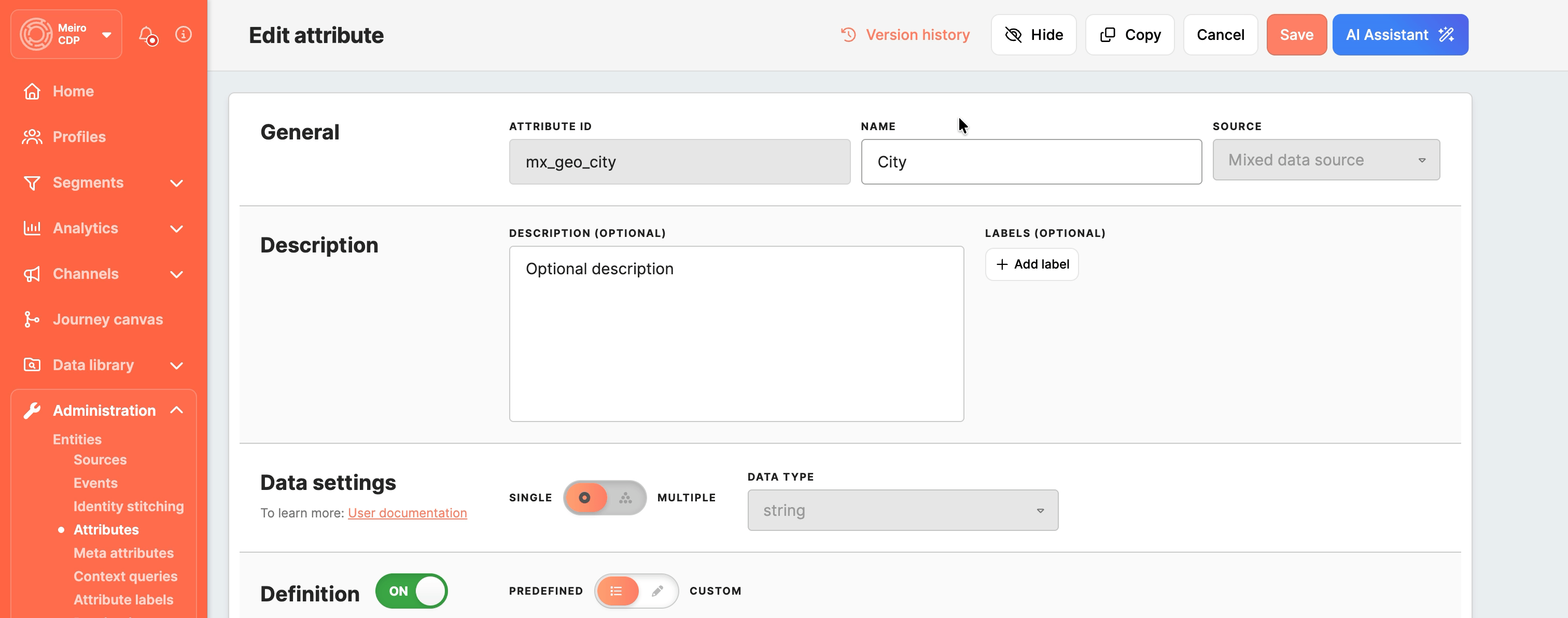Toggle Single/Multiple data switch
The height and width of the screenshot is (618, 1568).
pos(605,498)
